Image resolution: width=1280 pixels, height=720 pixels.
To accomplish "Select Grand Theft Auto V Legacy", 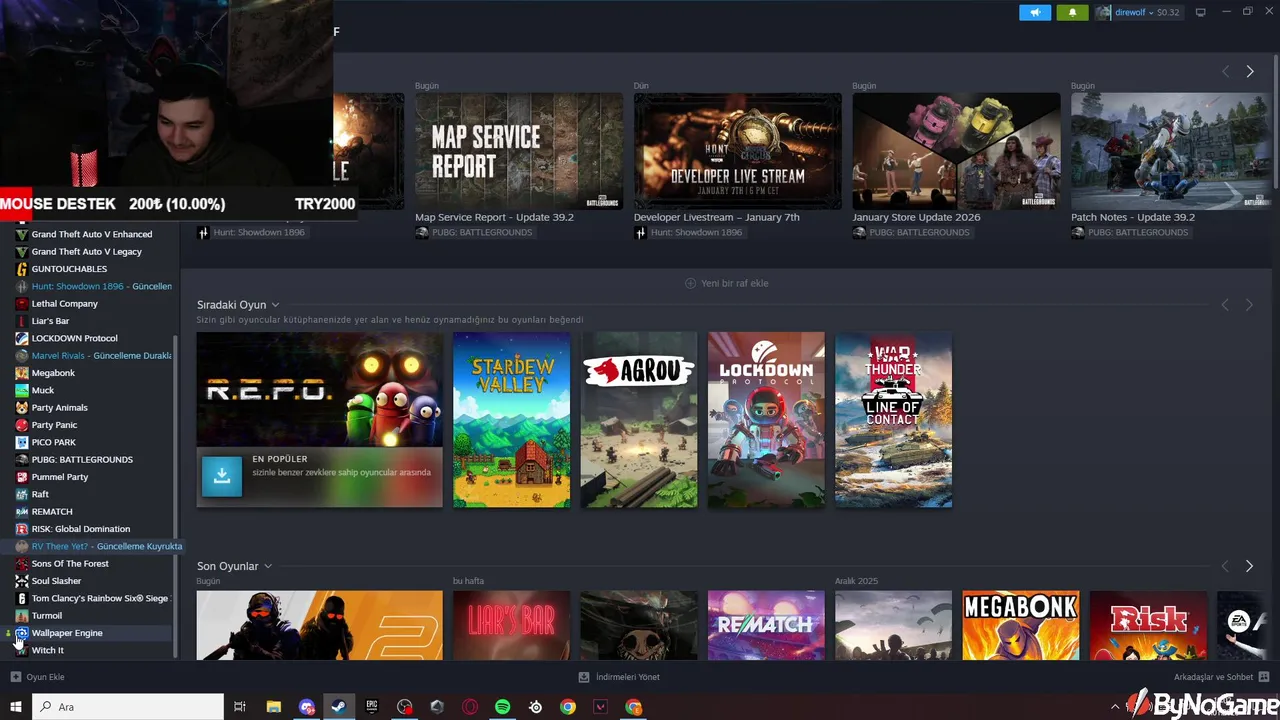I will [x=87, y=252].
